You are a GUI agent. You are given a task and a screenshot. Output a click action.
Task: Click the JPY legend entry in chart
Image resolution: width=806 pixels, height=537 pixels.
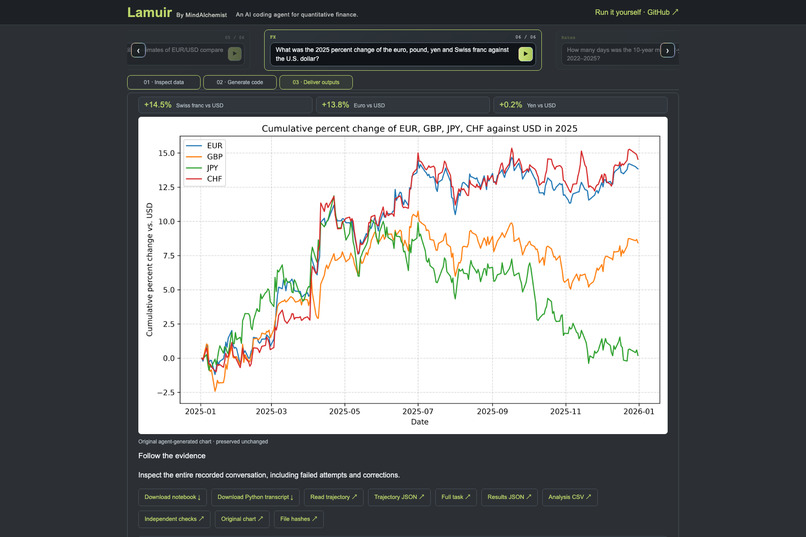[x=202, y=168]
